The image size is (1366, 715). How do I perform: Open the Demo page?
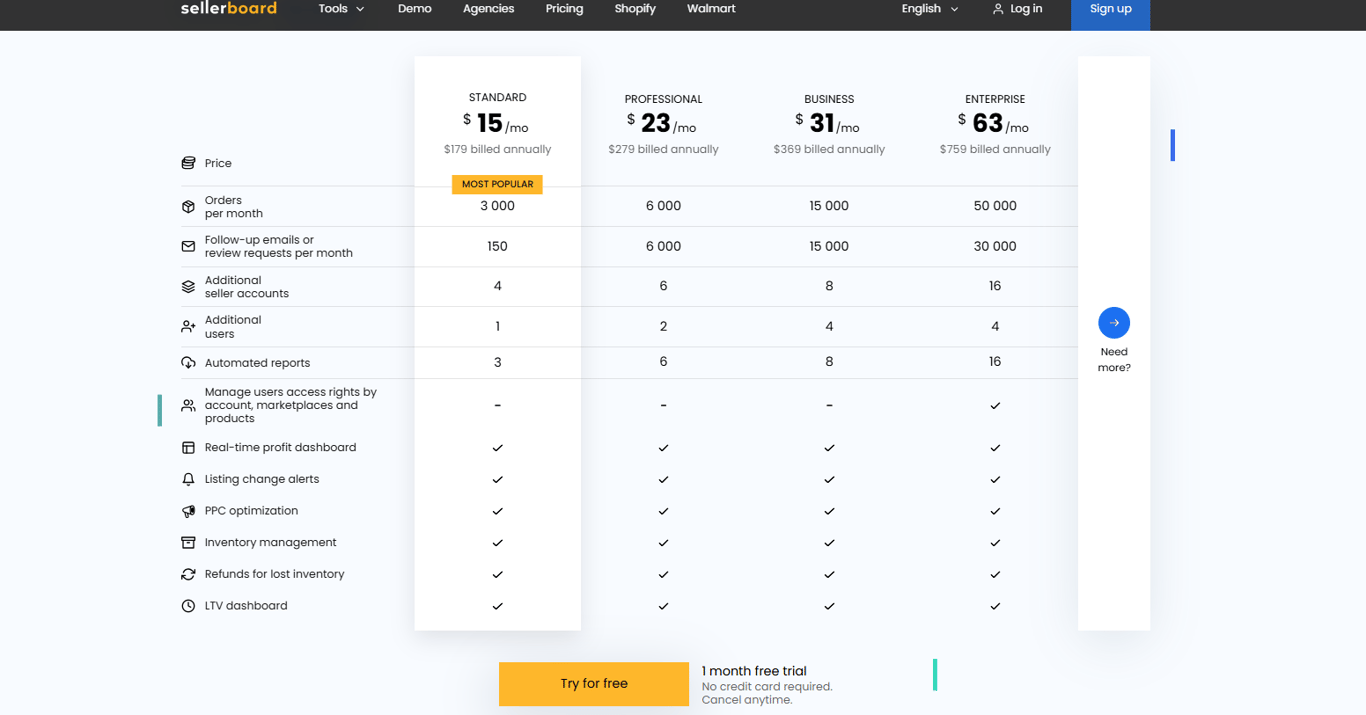(415, 8)
